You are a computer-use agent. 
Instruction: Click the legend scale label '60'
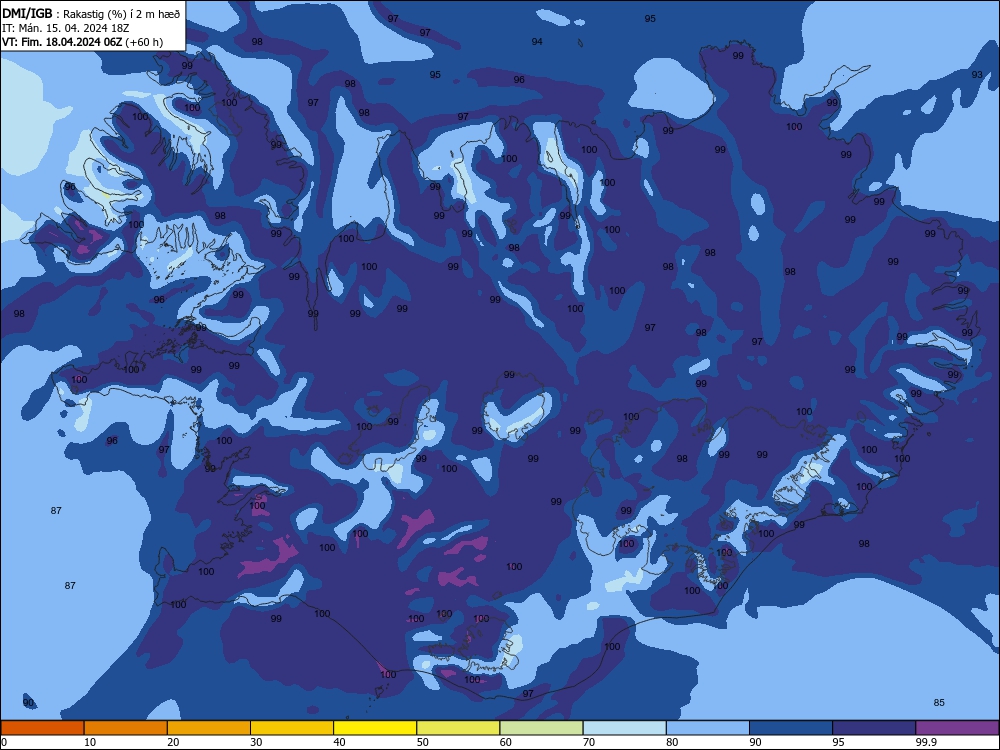pyautogui.click(x=506, y=742)
